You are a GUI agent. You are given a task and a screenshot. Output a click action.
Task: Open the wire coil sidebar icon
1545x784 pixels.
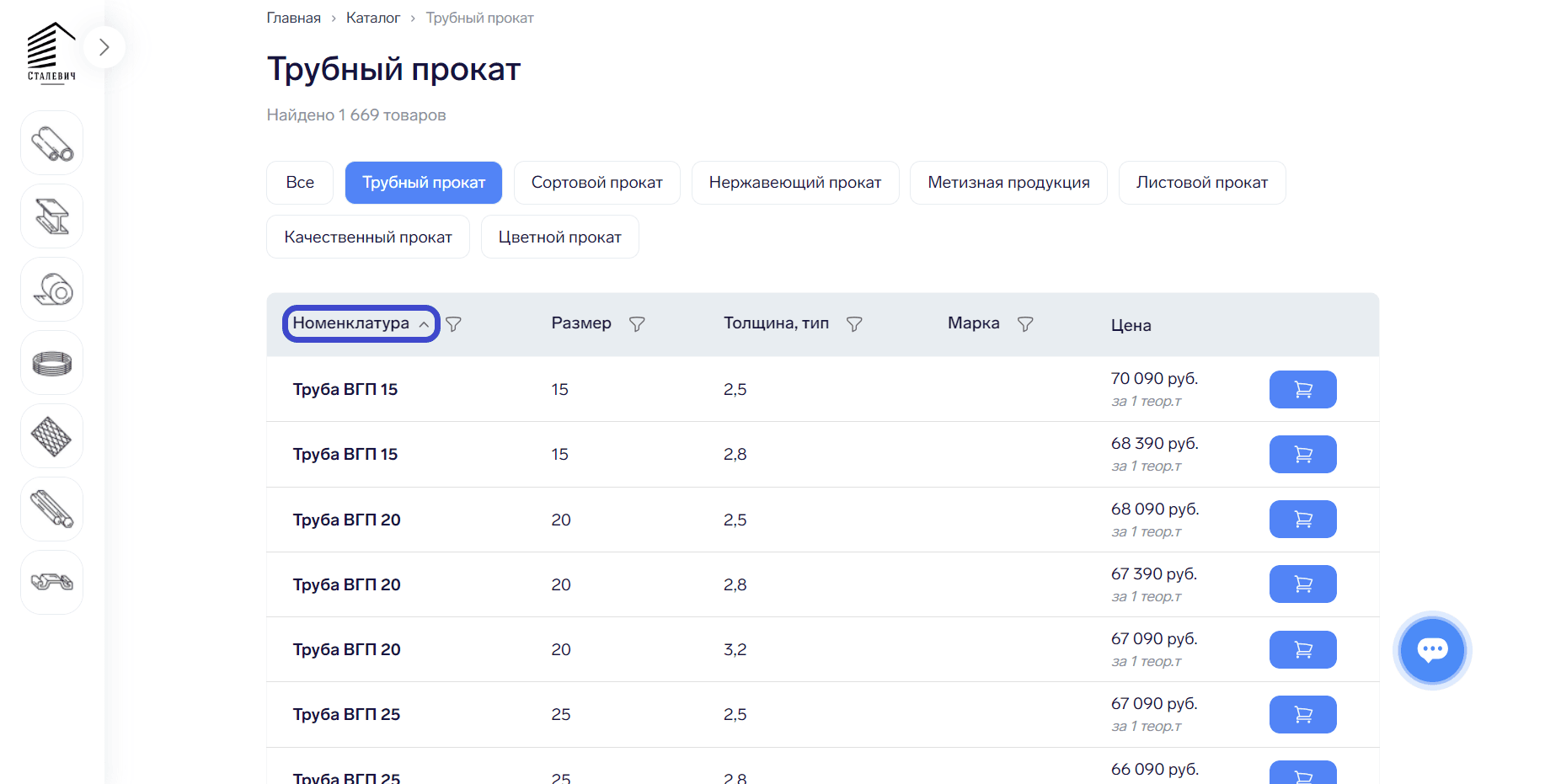pyautogui.click(x=52, y=363)
